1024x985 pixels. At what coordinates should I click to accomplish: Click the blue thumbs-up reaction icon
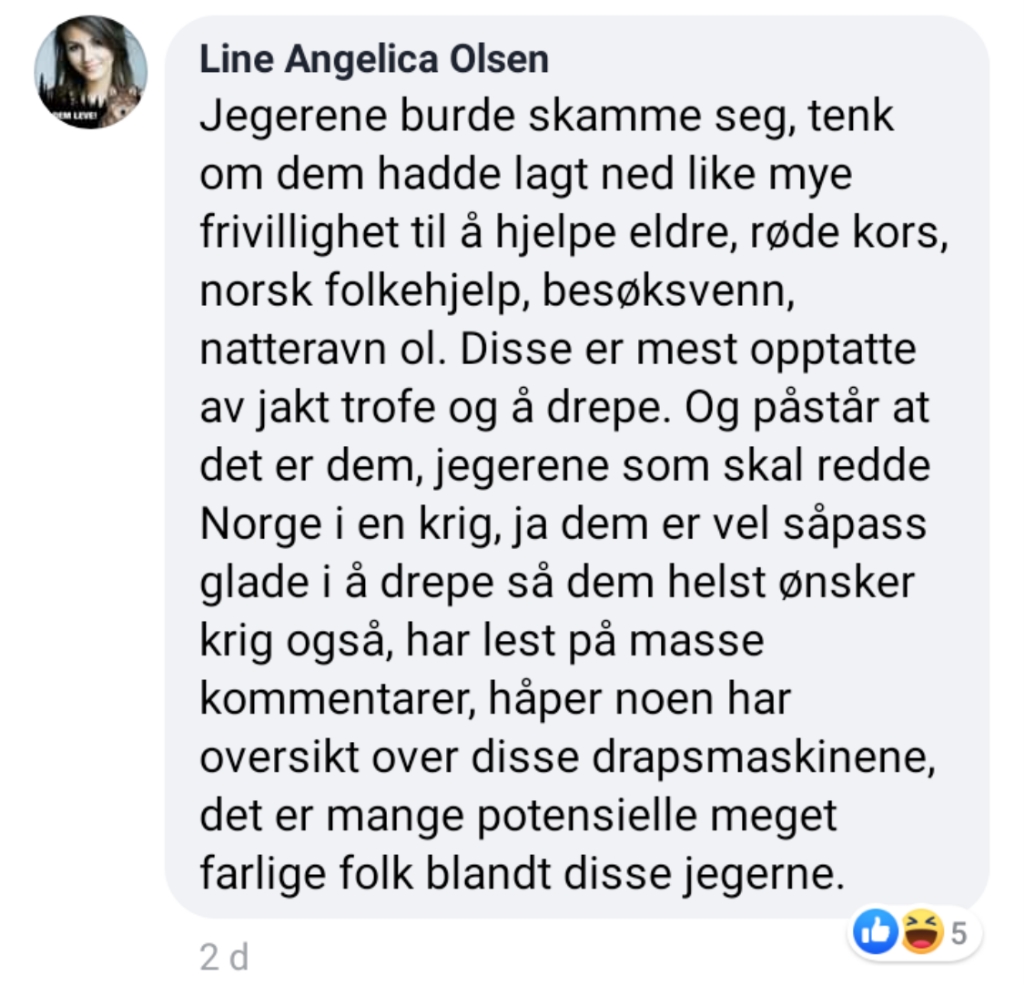(x=876, y=931)
